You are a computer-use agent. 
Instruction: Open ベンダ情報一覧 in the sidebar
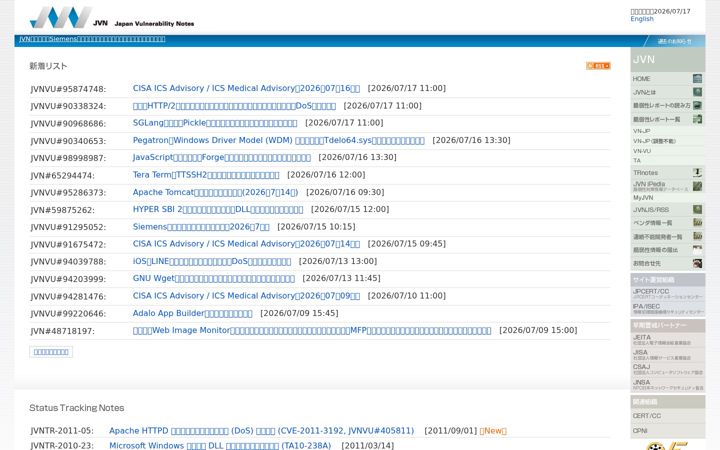click(x=667, y=223)
